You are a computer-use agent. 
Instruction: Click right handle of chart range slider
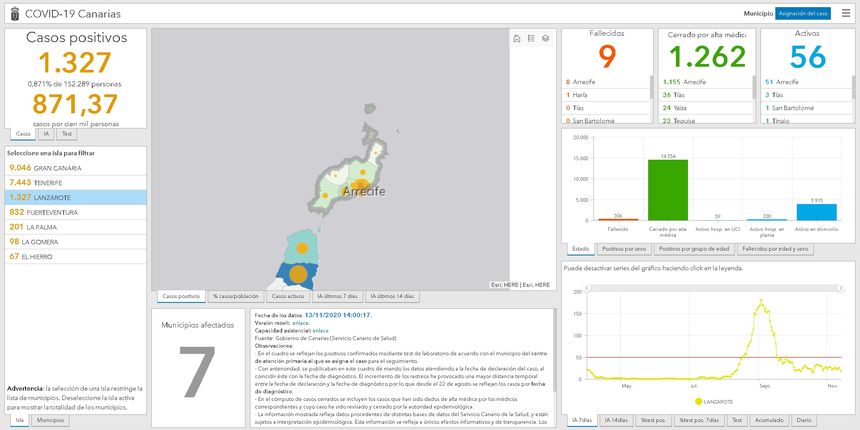point(840,288)
